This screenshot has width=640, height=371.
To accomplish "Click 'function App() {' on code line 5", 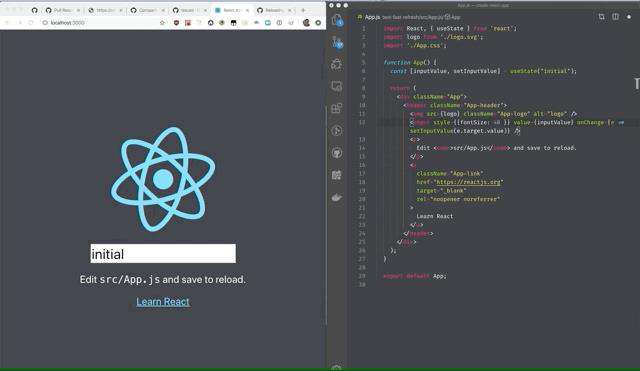I will [x=410, y=62].
